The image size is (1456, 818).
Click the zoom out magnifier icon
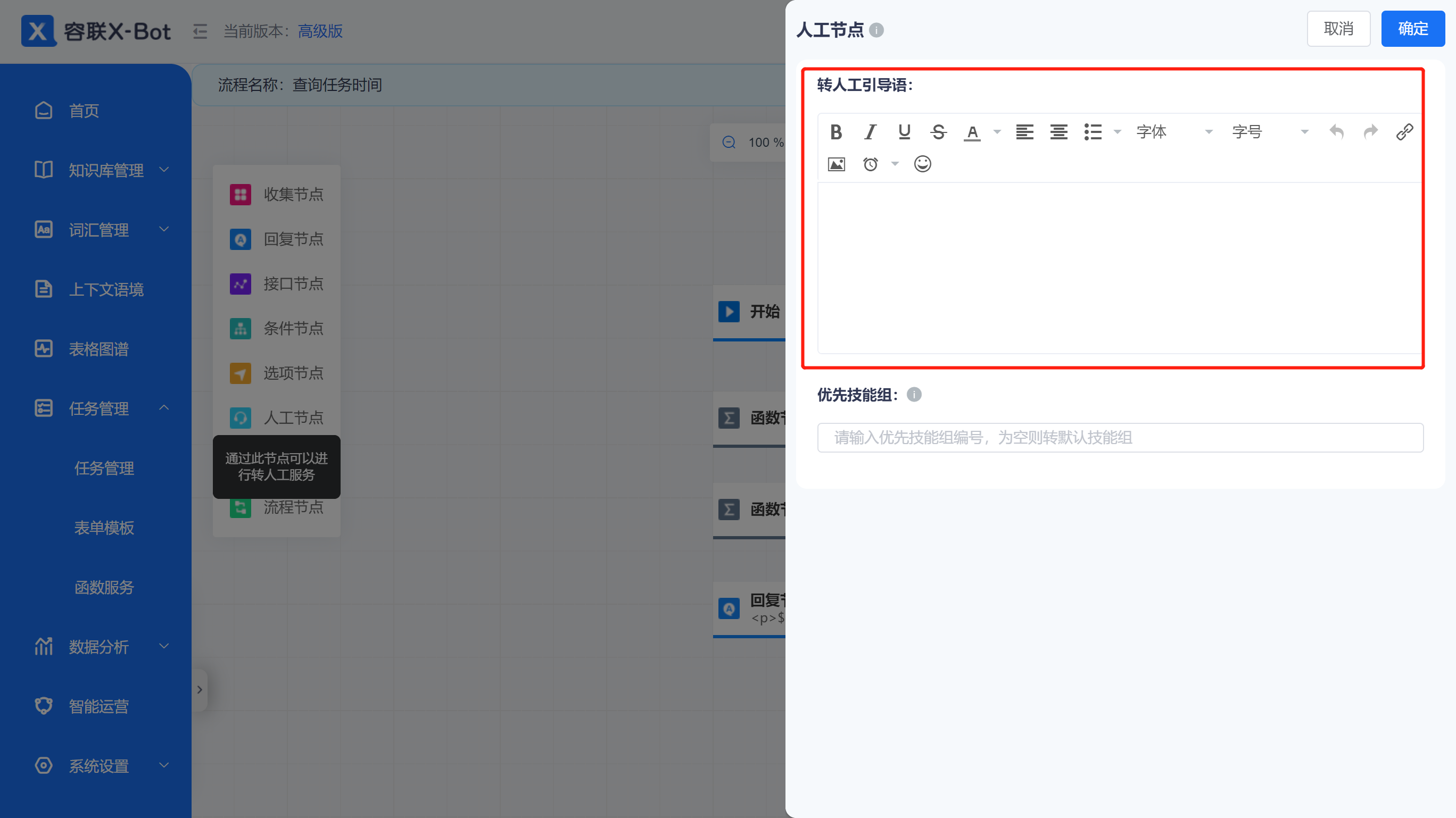[729, 143]
